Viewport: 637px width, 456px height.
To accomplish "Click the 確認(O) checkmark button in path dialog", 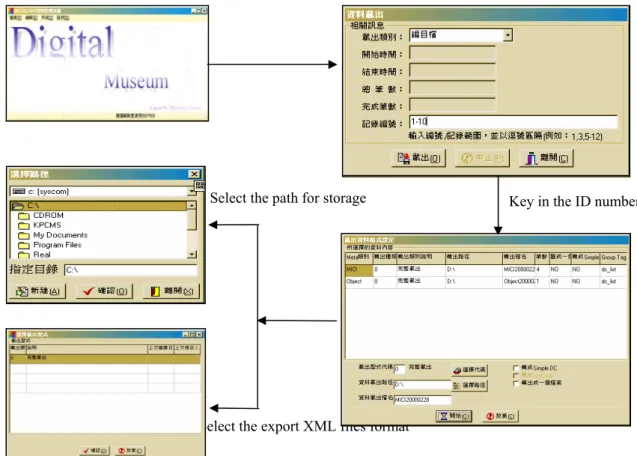I will point(104,291).
